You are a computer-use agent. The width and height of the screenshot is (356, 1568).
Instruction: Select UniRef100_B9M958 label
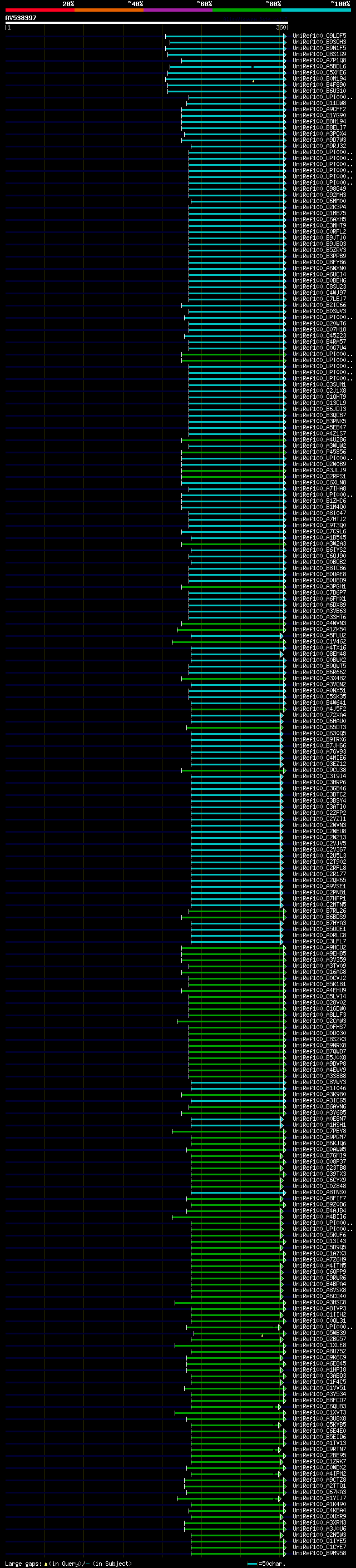pos(319,1553)
